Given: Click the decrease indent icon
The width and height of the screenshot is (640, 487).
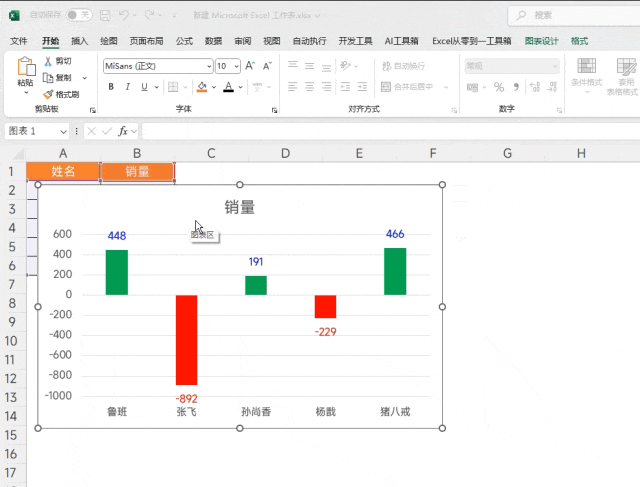Looking at the screenshot, I should pos(345,87).
